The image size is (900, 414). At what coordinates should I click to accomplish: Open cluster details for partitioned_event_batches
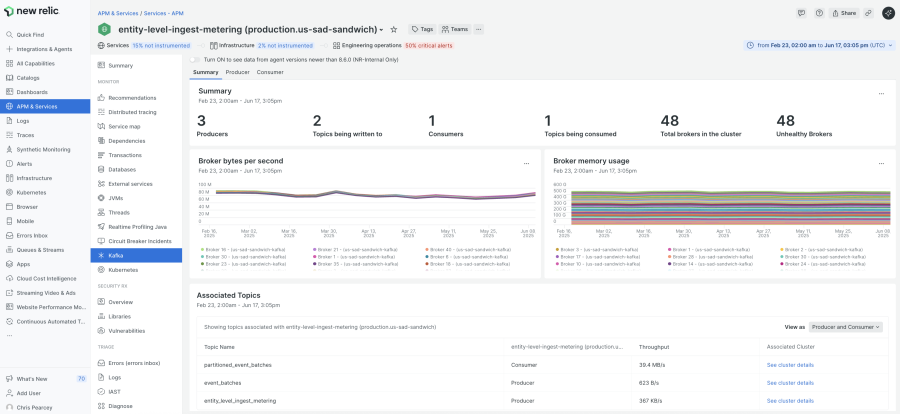[x=790, y=365]
